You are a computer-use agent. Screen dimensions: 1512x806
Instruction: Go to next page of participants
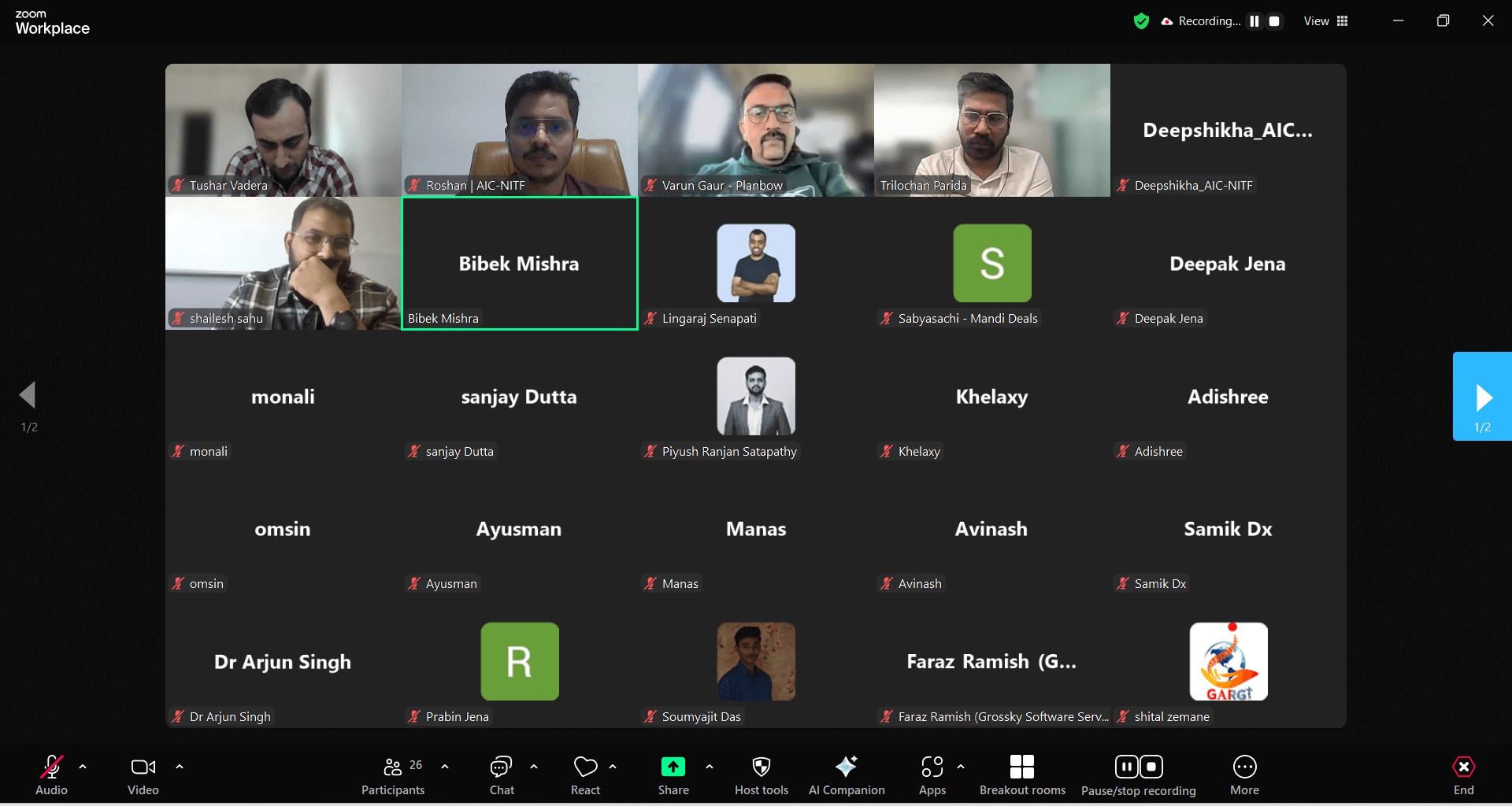pyautogui.click(x=1482, y=397)
